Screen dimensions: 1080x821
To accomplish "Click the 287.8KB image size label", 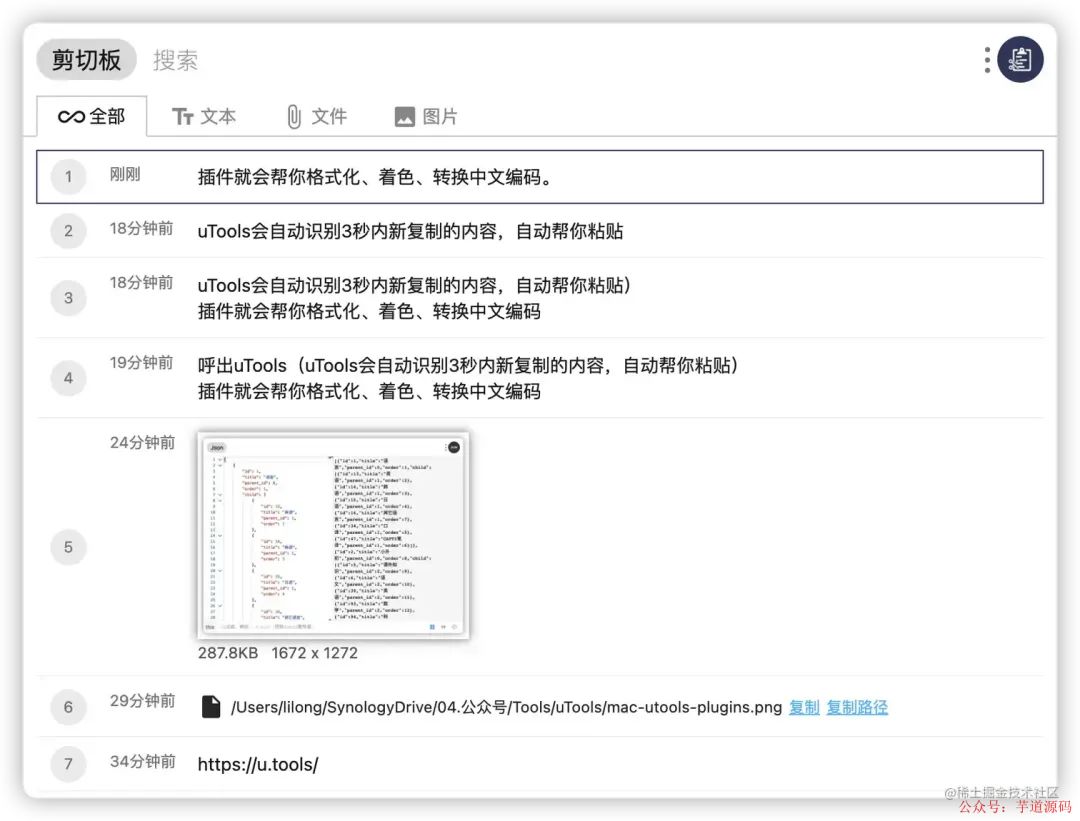I will tap(228, 653).
